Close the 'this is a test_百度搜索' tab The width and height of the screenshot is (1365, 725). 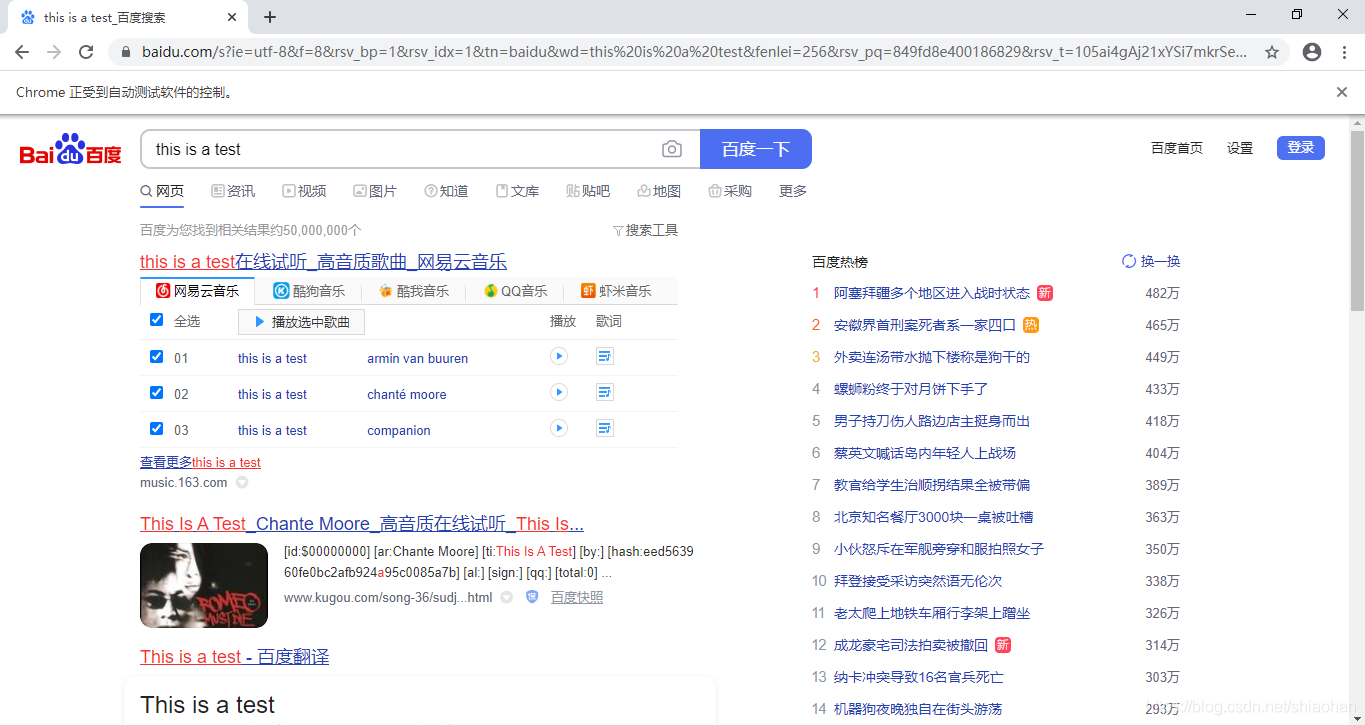232,17
